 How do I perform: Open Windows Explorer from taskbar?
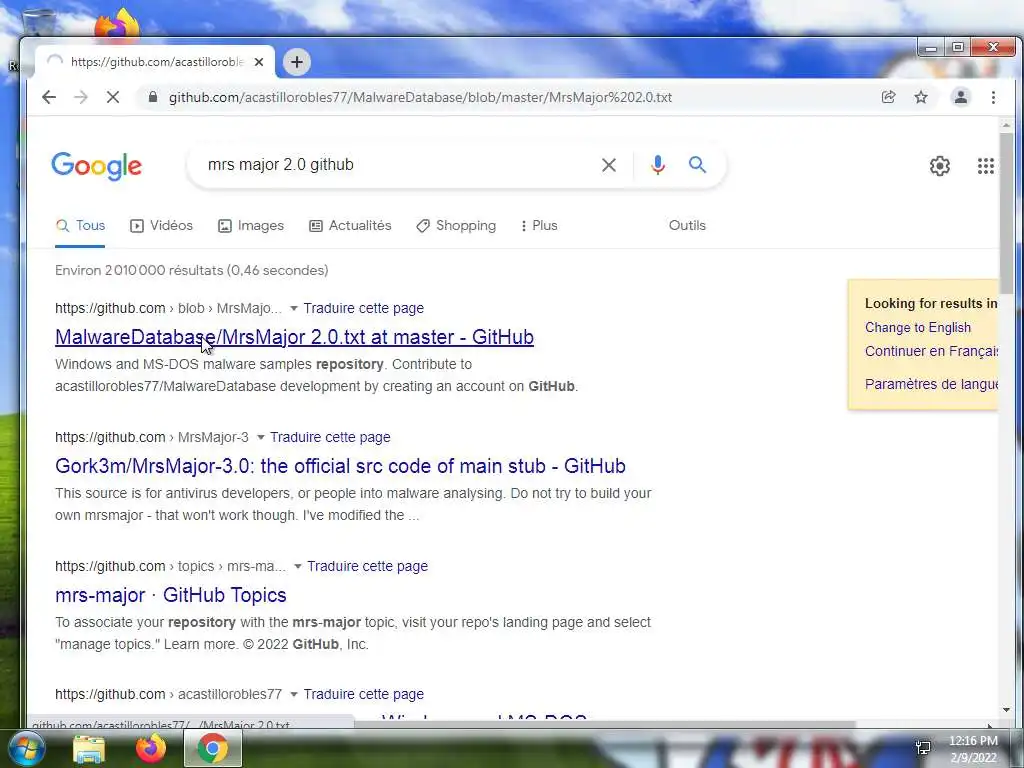89,749
